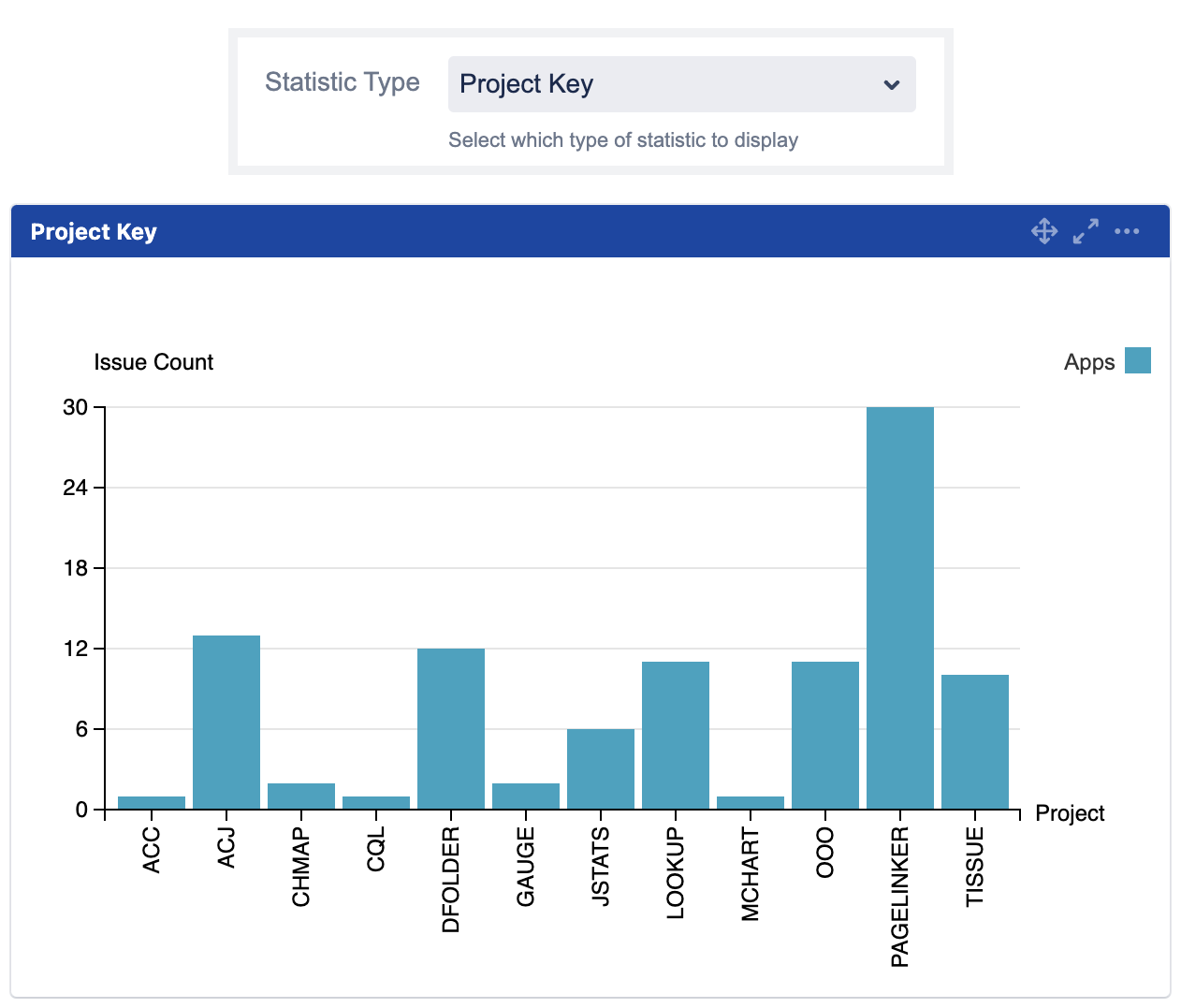The height and width of the screenshot is (1008, 1181).
Task: Click the Issue Count axis title
Action: click(x=153, y=362)
